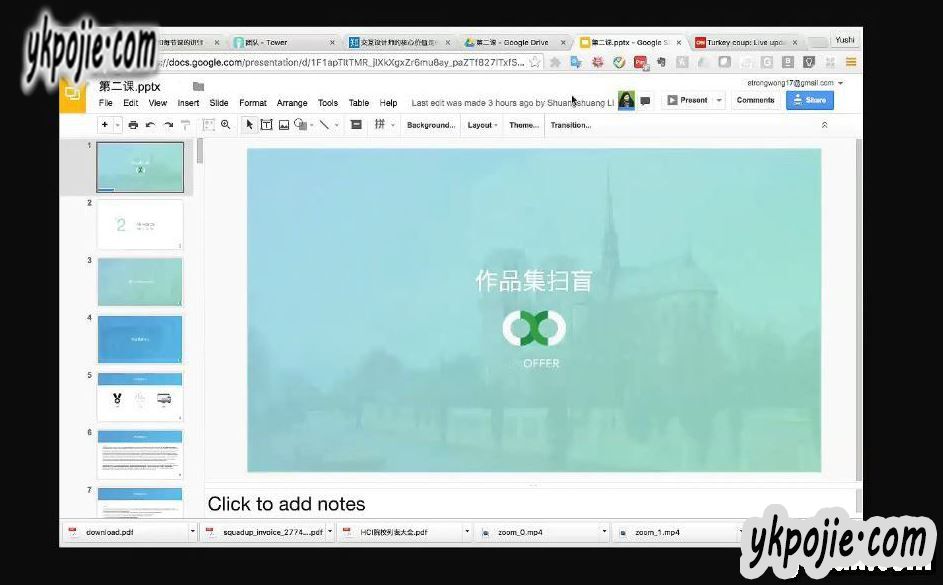The height and width of the screenshot is (585, 943).
Task: Open the Arrange menu
Action: click(292, 103)
